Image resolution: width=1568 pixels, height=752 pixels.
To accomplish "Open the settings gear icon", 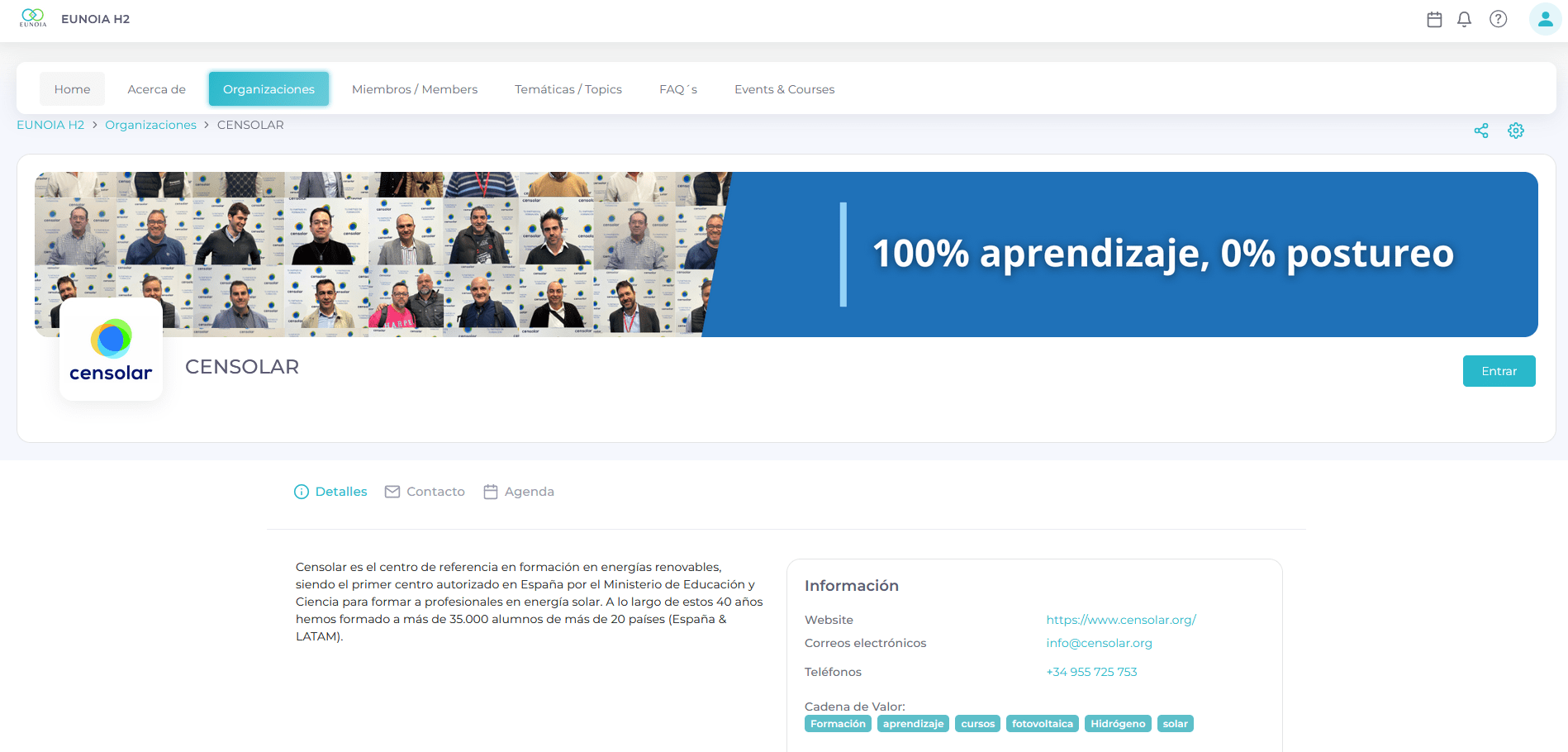I will pos(1516,131).
